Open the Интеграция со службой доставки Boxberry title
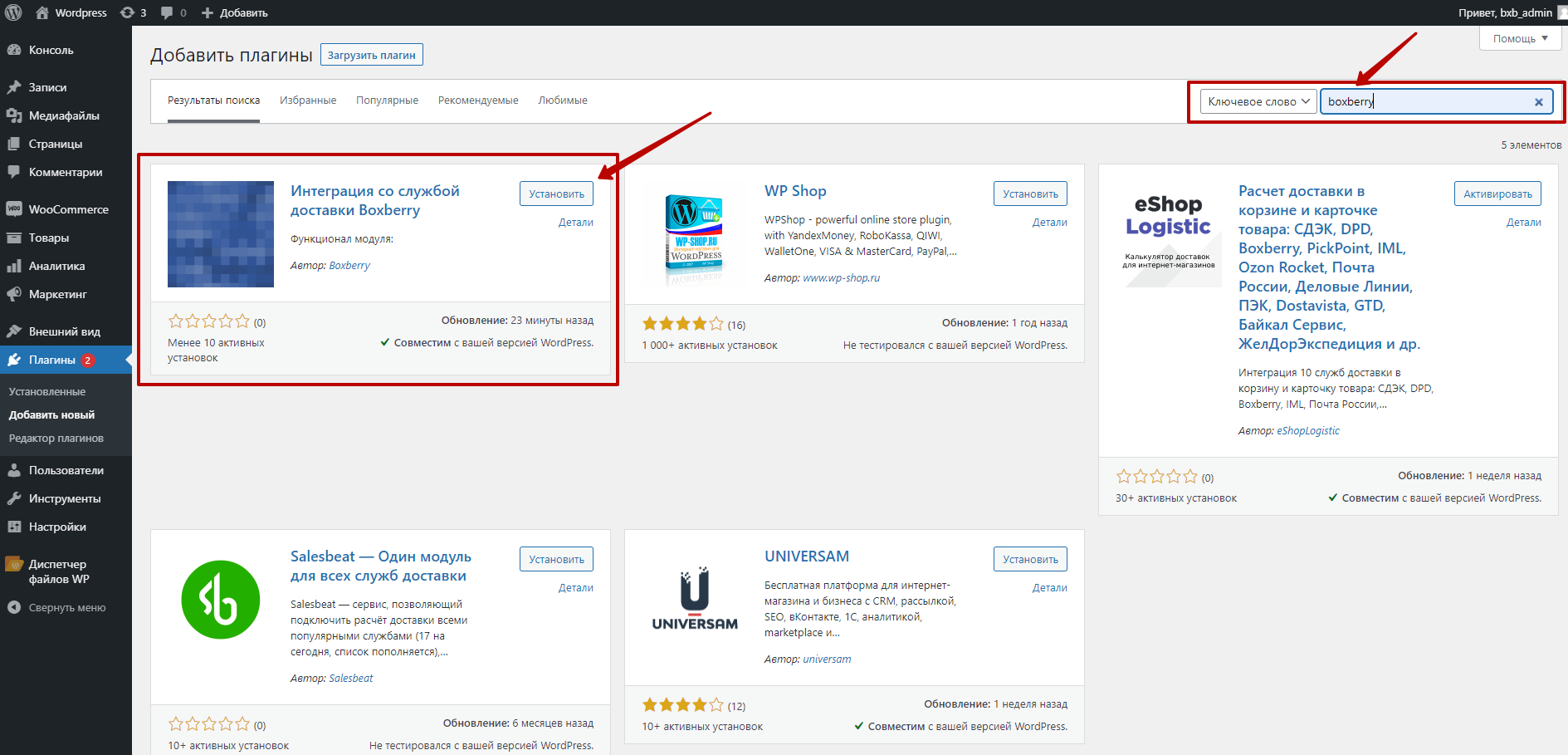This screenshot has height=755, width=1568. click(x=374, y=200)
